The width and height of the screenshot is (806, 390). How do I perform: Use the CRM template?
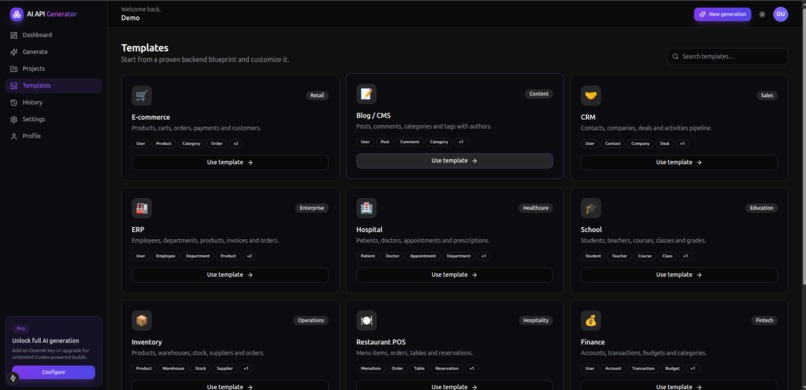tap(679, 162)
